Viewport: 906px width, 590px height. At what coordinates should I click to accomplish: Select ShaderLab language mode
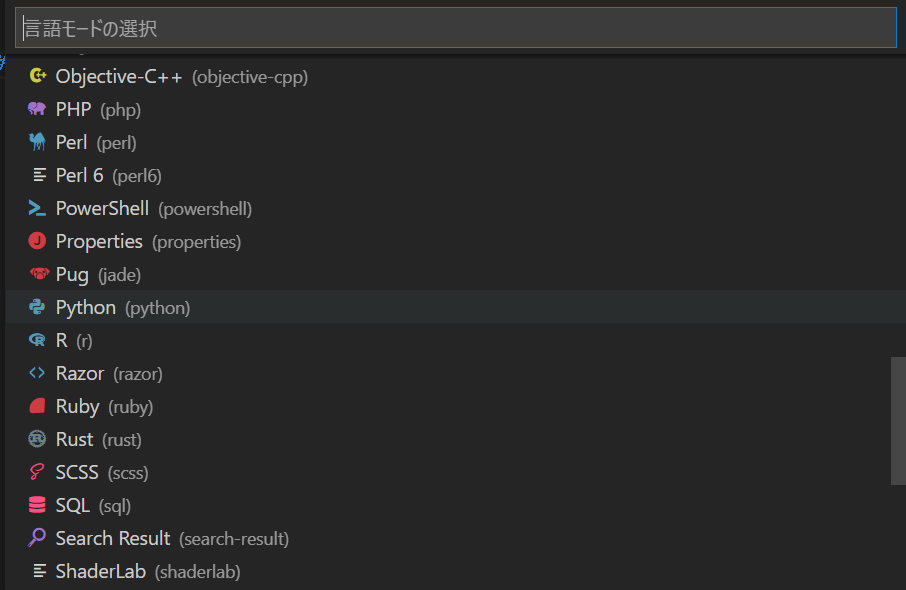(x=455, y=571)
